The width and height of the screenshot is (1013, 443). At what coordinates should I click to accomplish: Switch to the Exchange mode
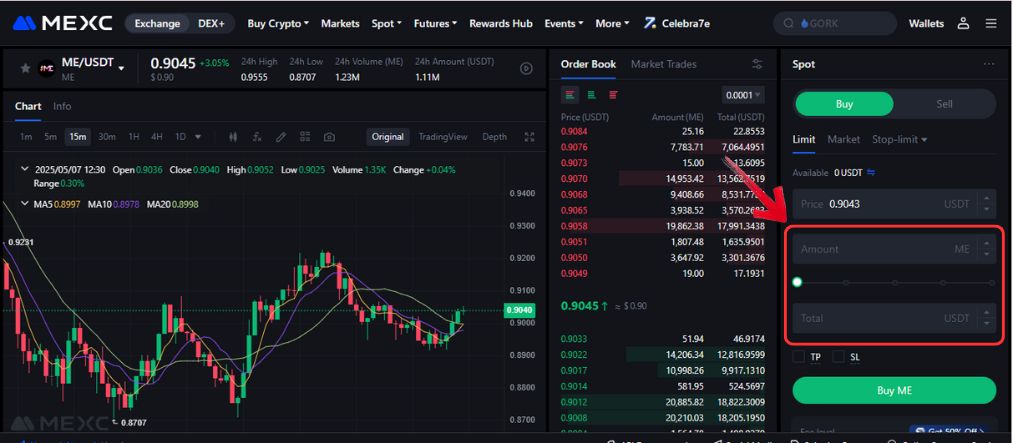pos(157,23)
